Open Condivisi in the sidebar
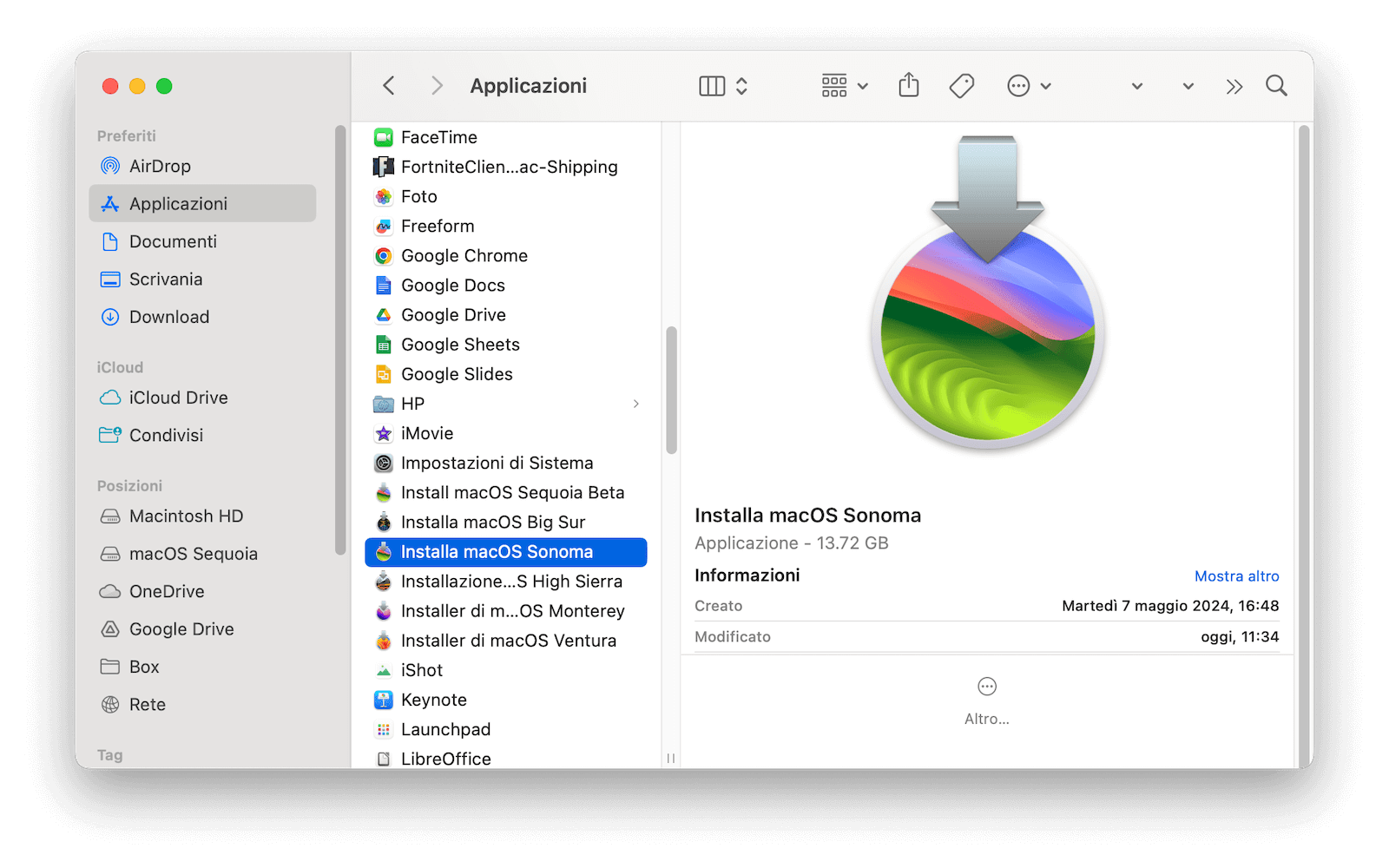Screen dimensions: 1389x868 click(202, 435)
